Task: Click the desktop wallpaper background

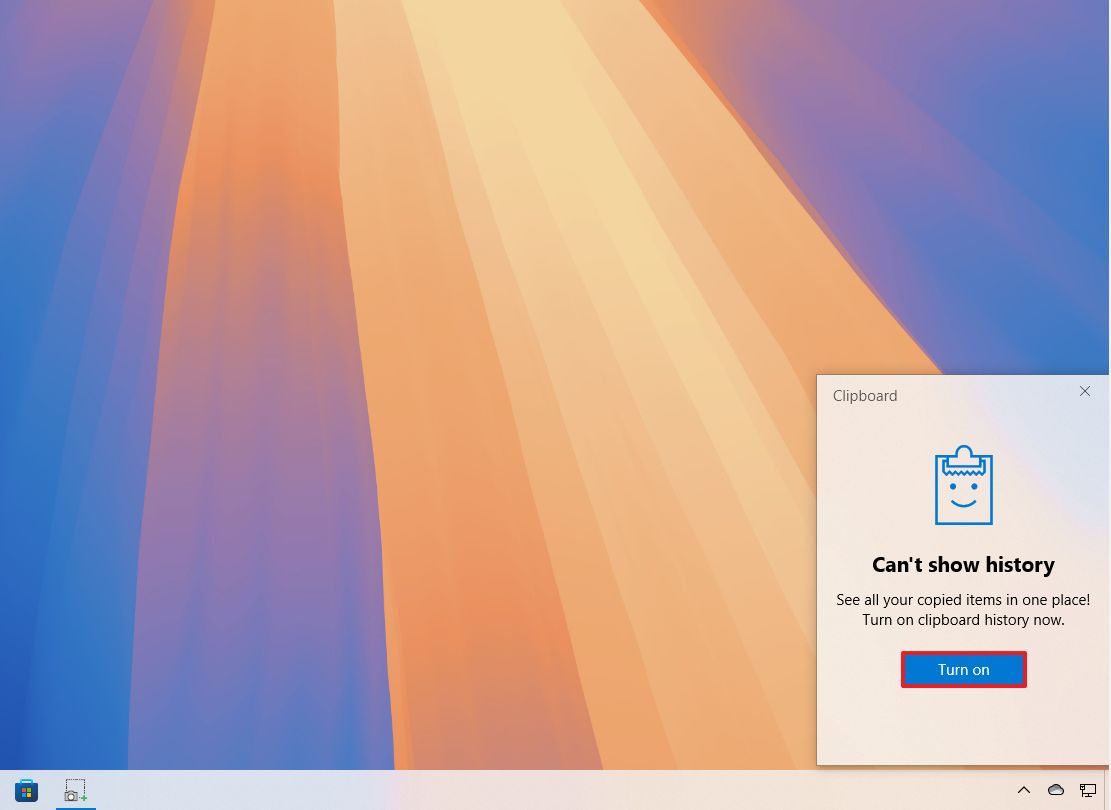Action: (400, 300)
